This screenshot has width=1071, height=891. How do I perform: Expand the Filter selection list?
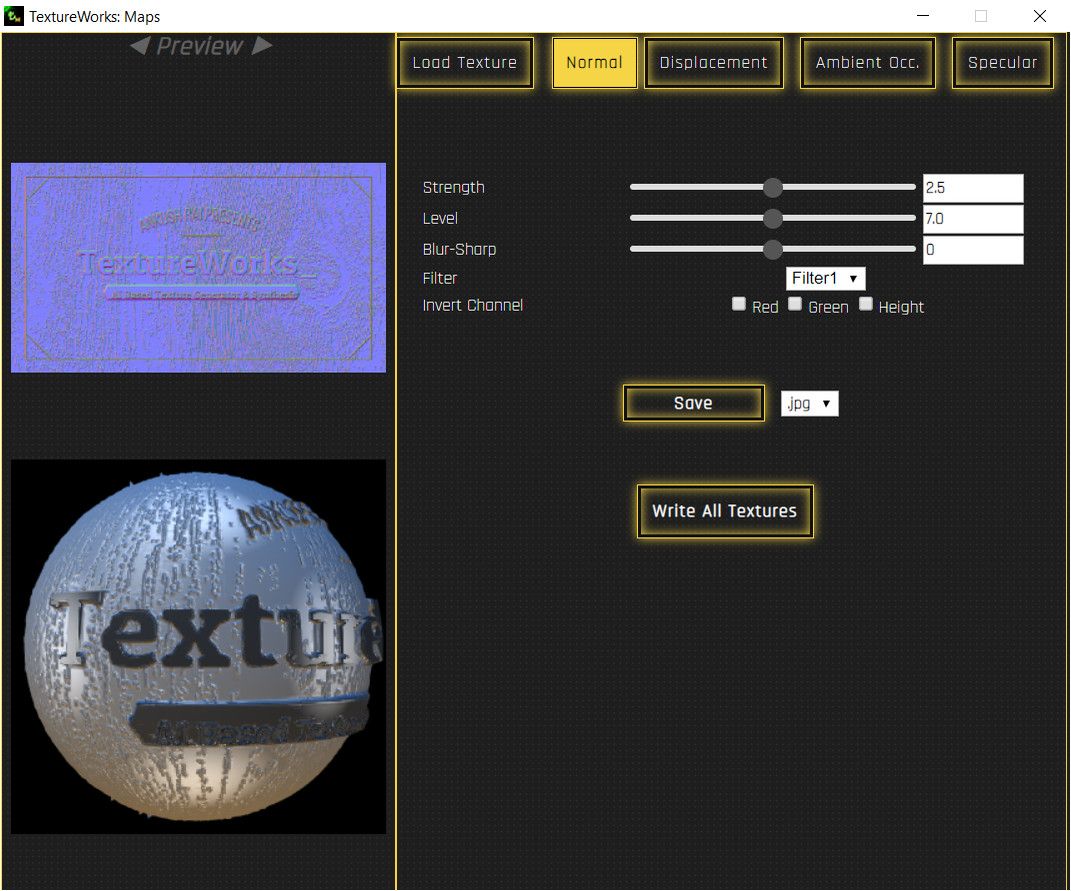[x=825, y=278]
